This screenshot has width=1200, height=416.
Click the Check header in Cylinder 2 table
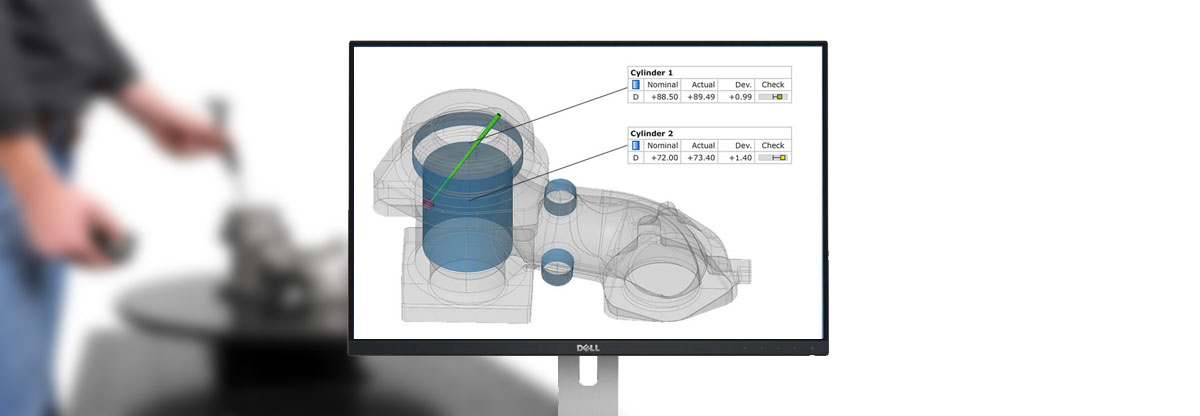(x=773, y=145)
